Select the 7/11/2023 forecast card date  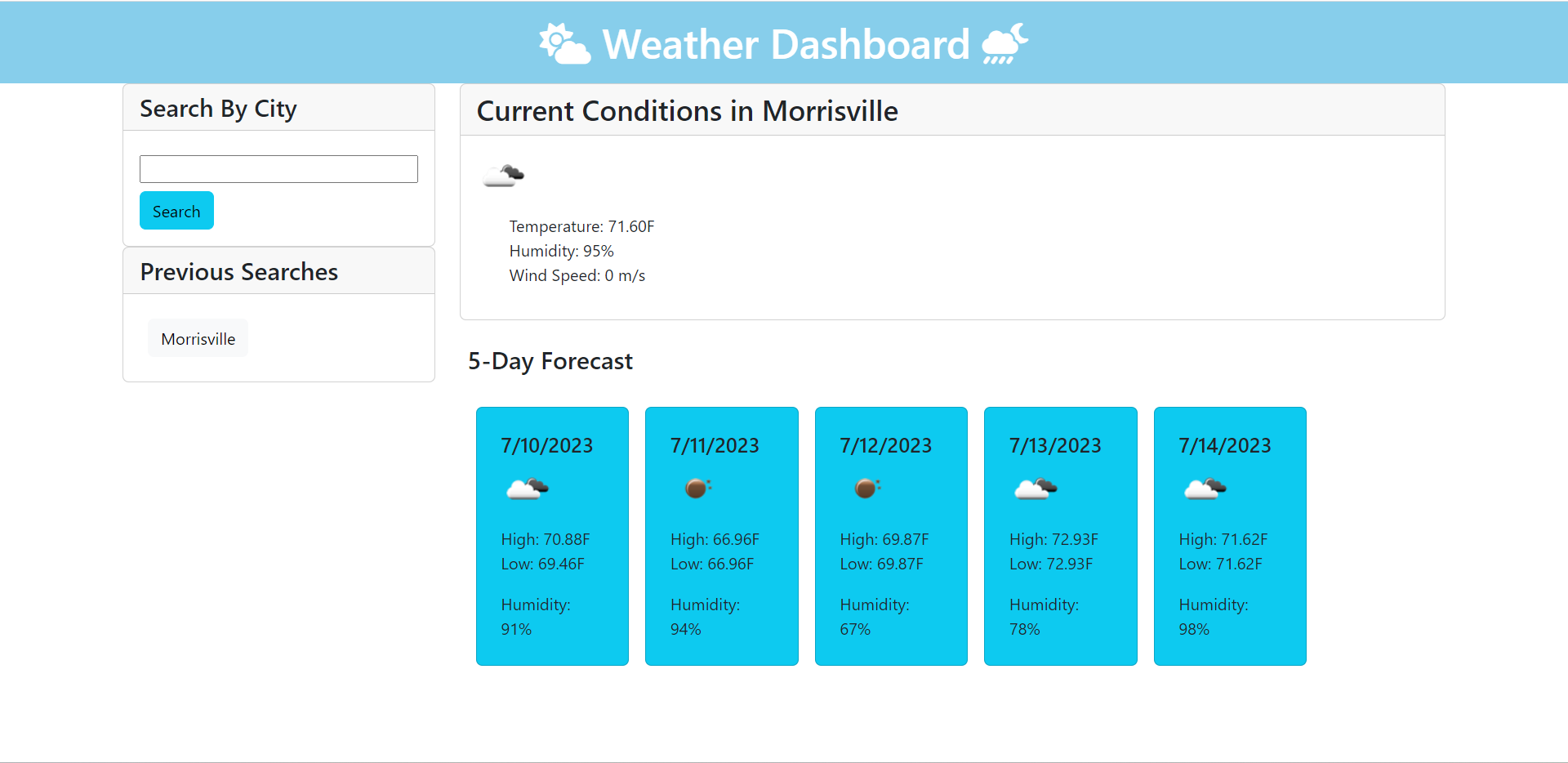[x=715, y=445]
